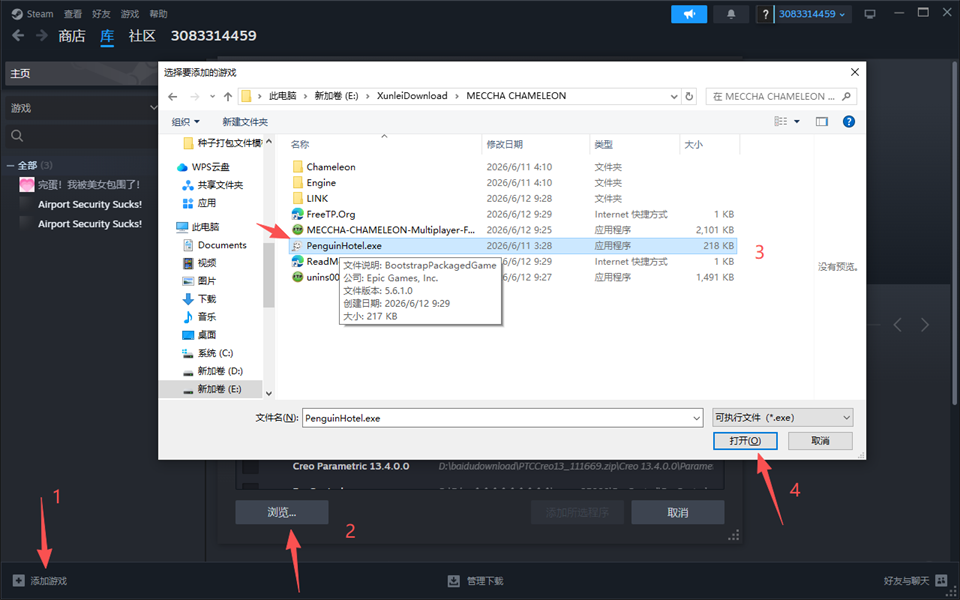Open the 3083314459 account dropdown
This screenshot has height=600, width=960.
(x=812, y=14)
